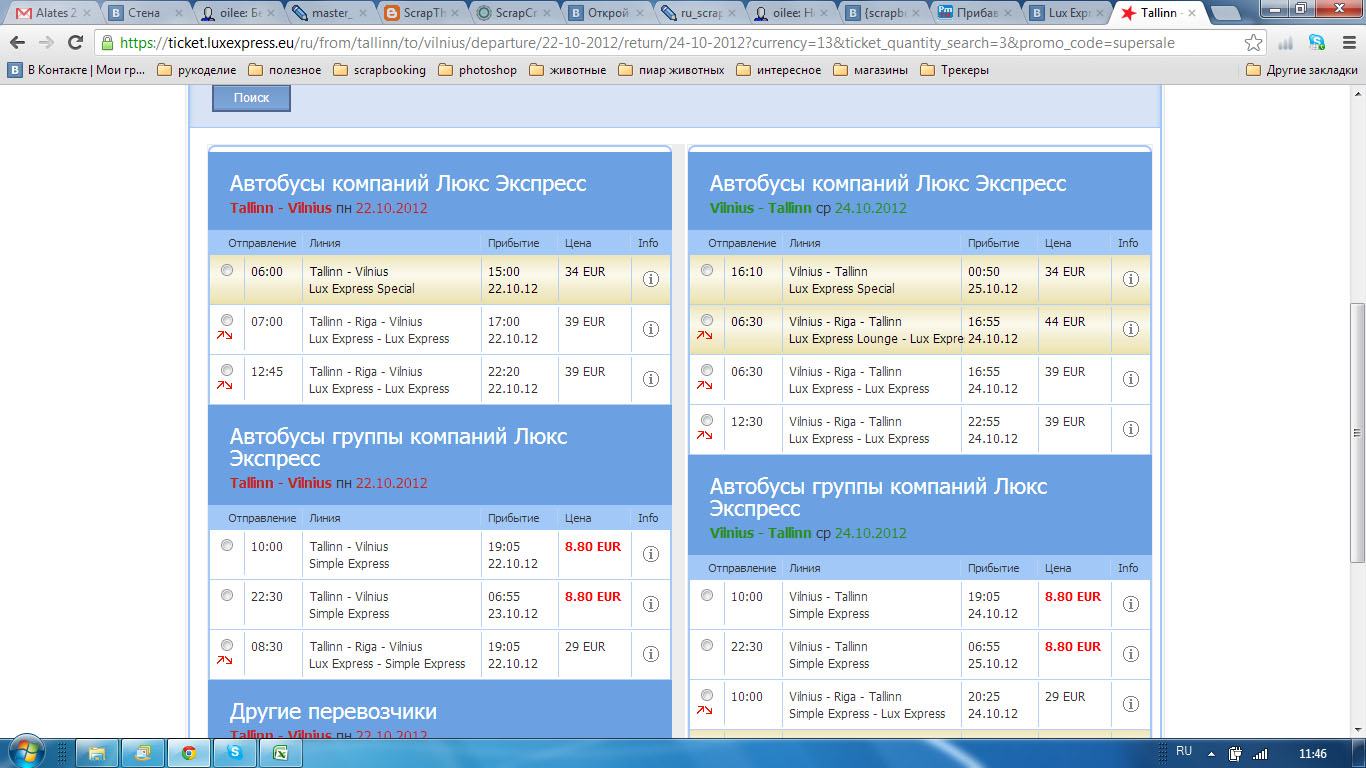
Task: Click the Поиск search button
Action: 251,98
